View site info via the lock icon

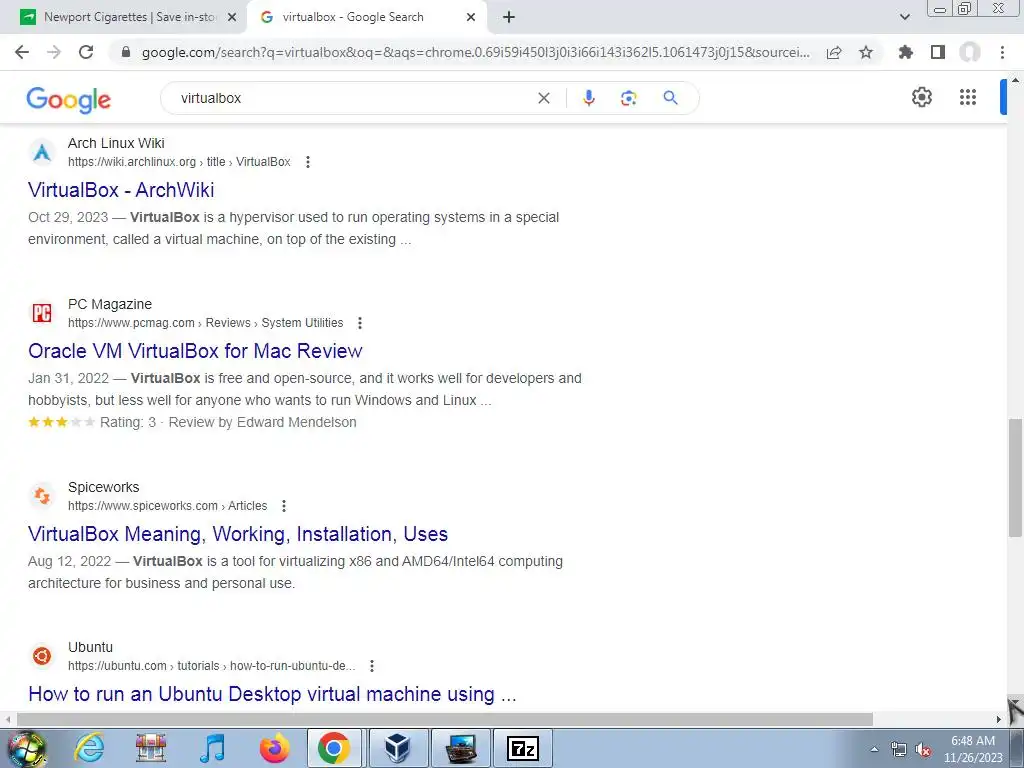[126, 52]
